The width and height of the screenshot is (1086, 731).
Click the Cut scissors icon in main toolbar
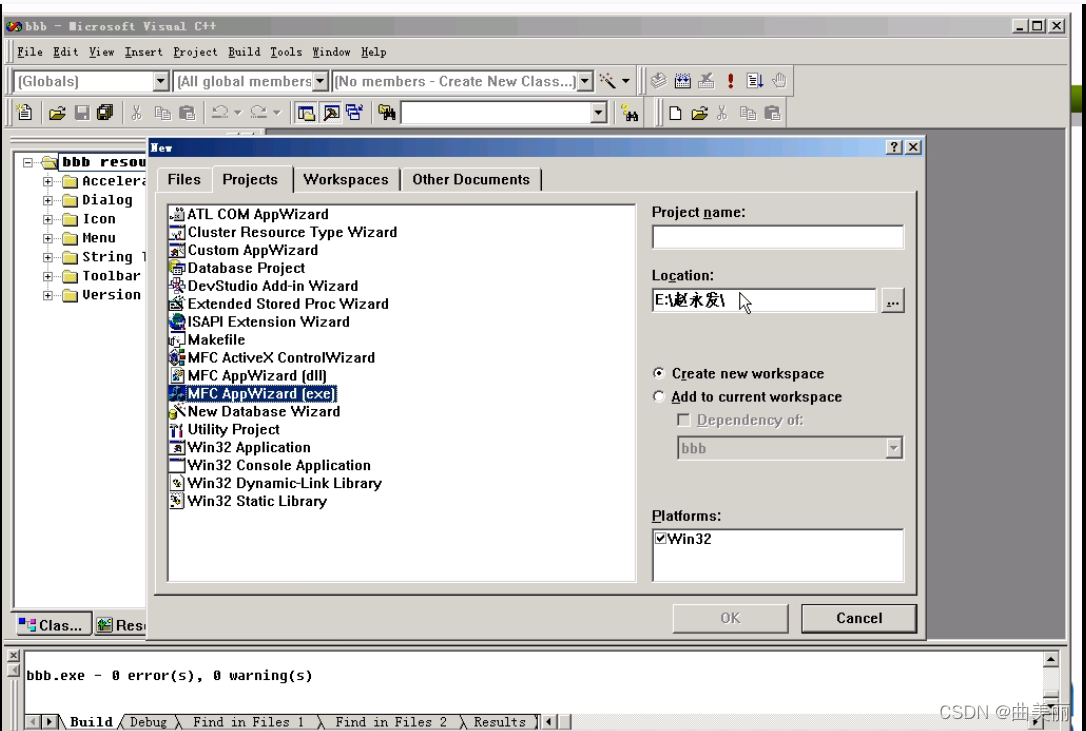(x=136, y=113)
